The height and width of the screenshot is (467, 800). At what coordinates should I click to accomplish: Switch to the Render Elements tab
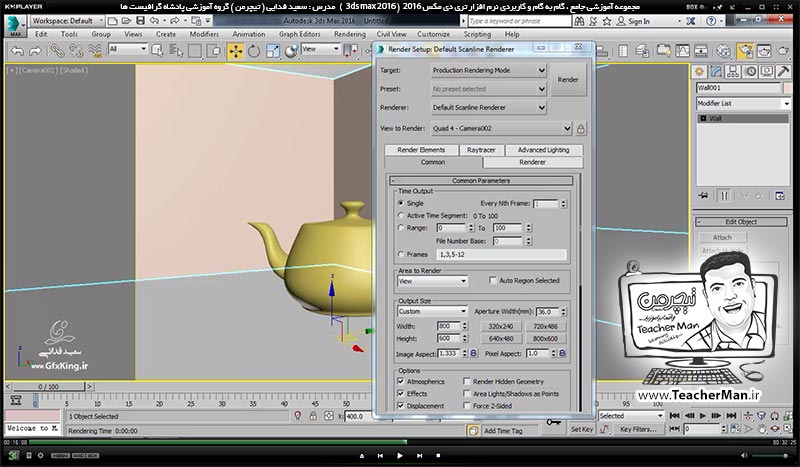pos(421,150)
